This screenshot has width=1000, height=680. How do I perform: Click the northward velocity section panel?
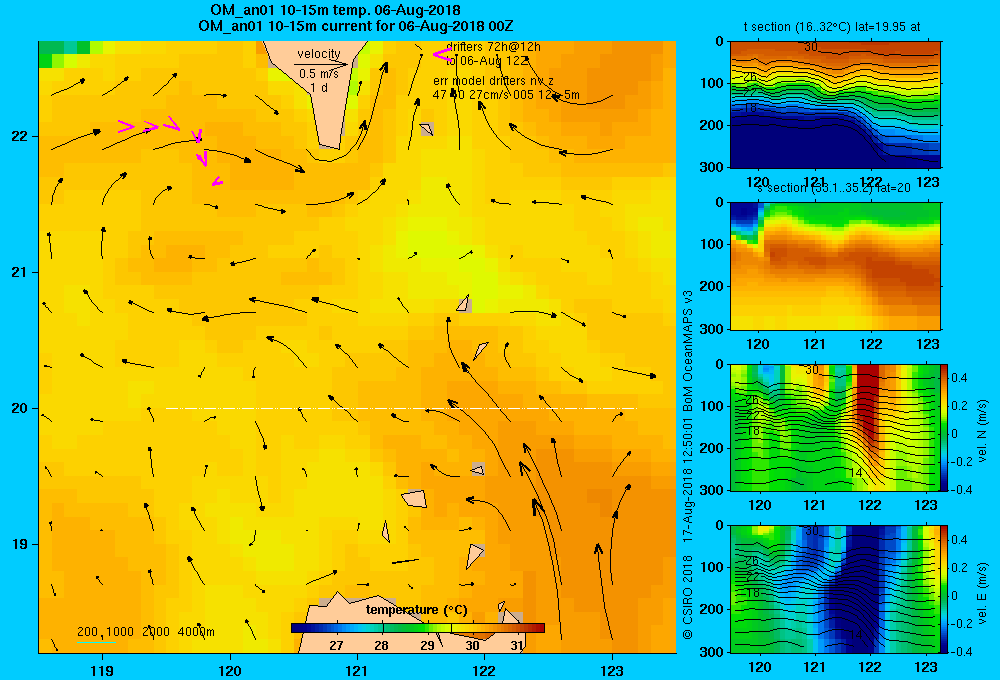click(x=835, y=427)
